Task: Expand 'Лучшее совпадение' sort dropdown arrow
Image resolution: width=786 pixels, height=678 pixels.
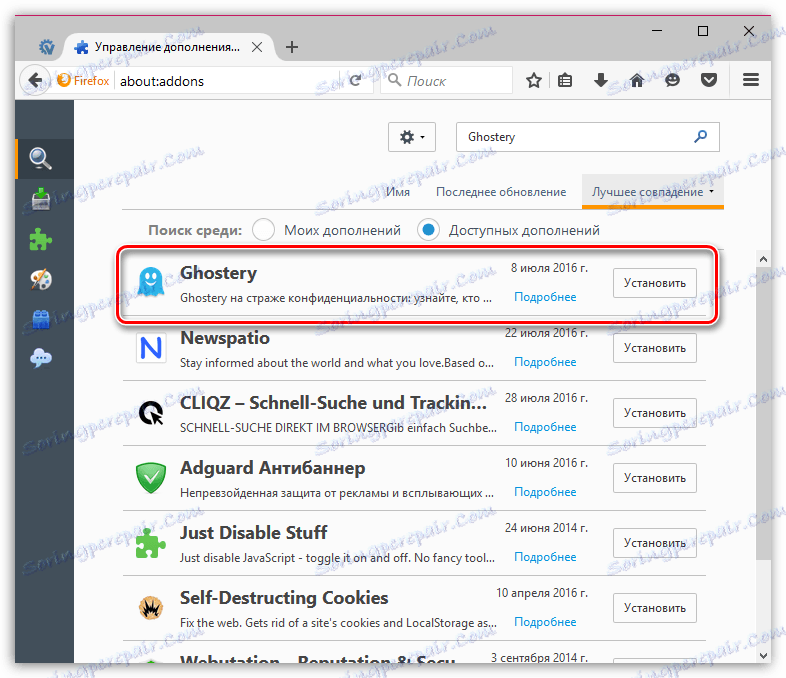Action: (x=711, y=191)
